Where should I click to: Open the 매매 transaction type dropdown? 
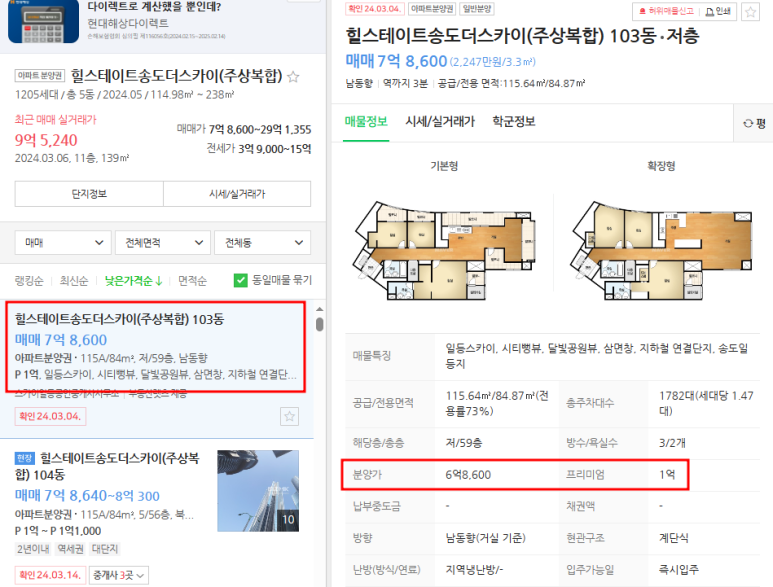(63, 242)
